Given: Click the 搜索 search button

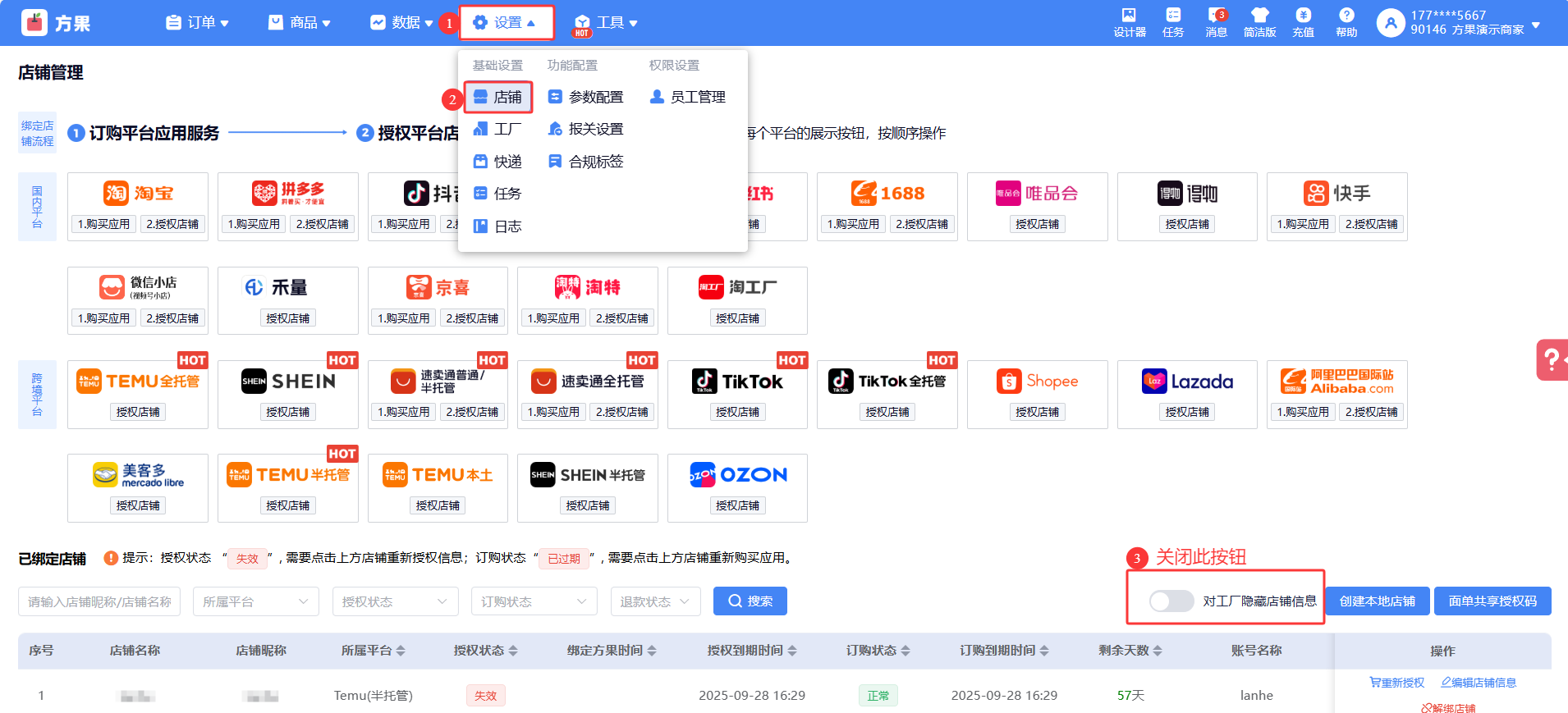Looking at the screenshot, I should 750,601.
